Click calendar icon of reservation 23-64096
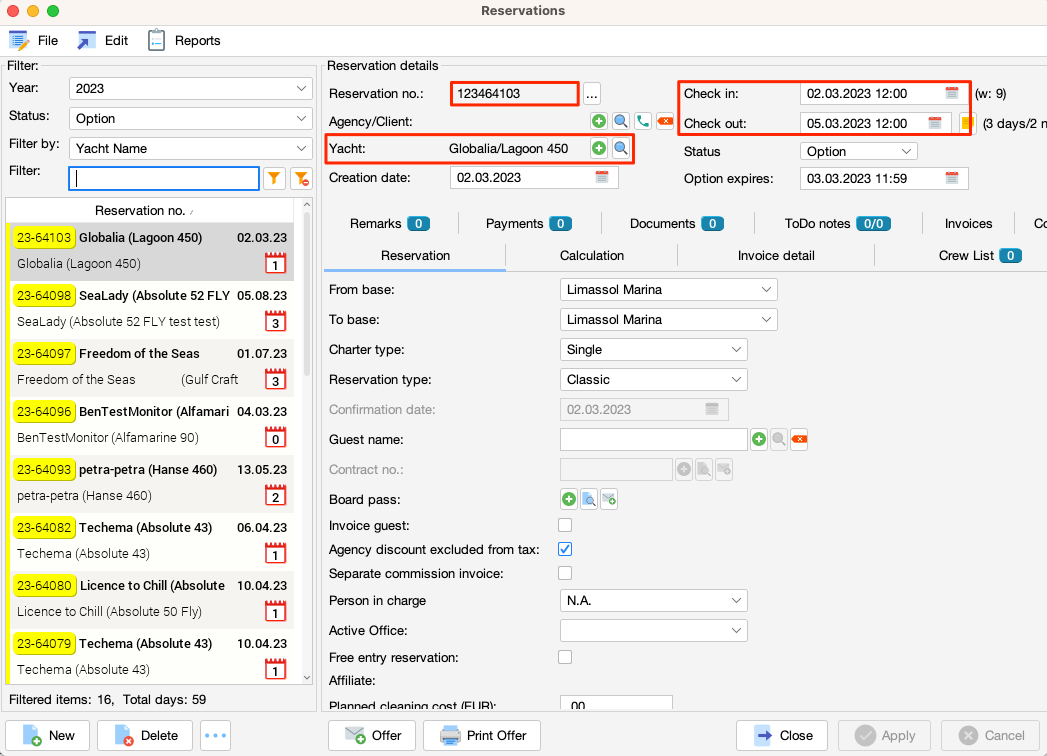The height and width of the screenshot is (756, 1047). [275, 437]
